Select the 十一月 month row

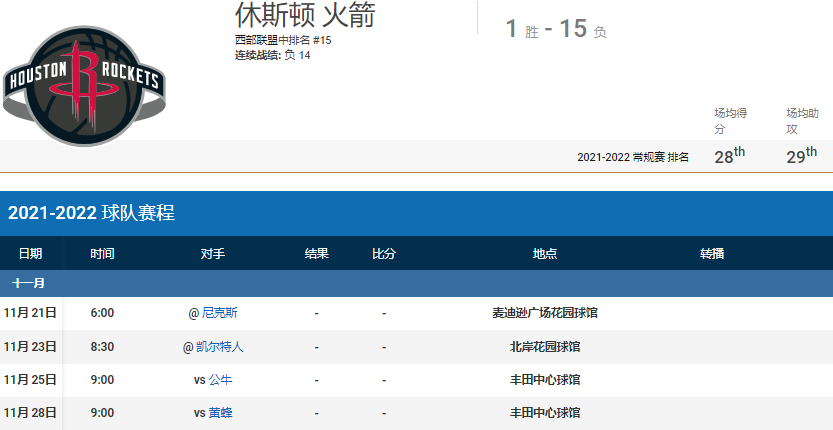(416, 283)
